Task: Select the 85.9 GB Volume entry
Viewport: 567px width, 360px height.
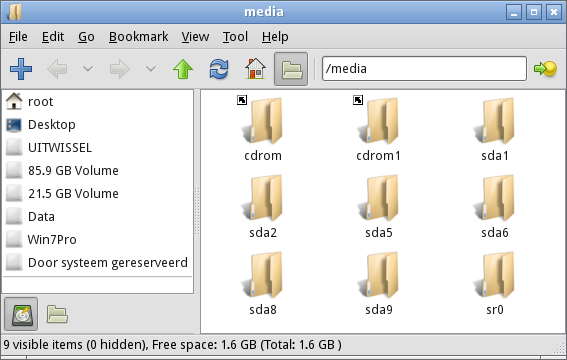Action: [98, 171]
